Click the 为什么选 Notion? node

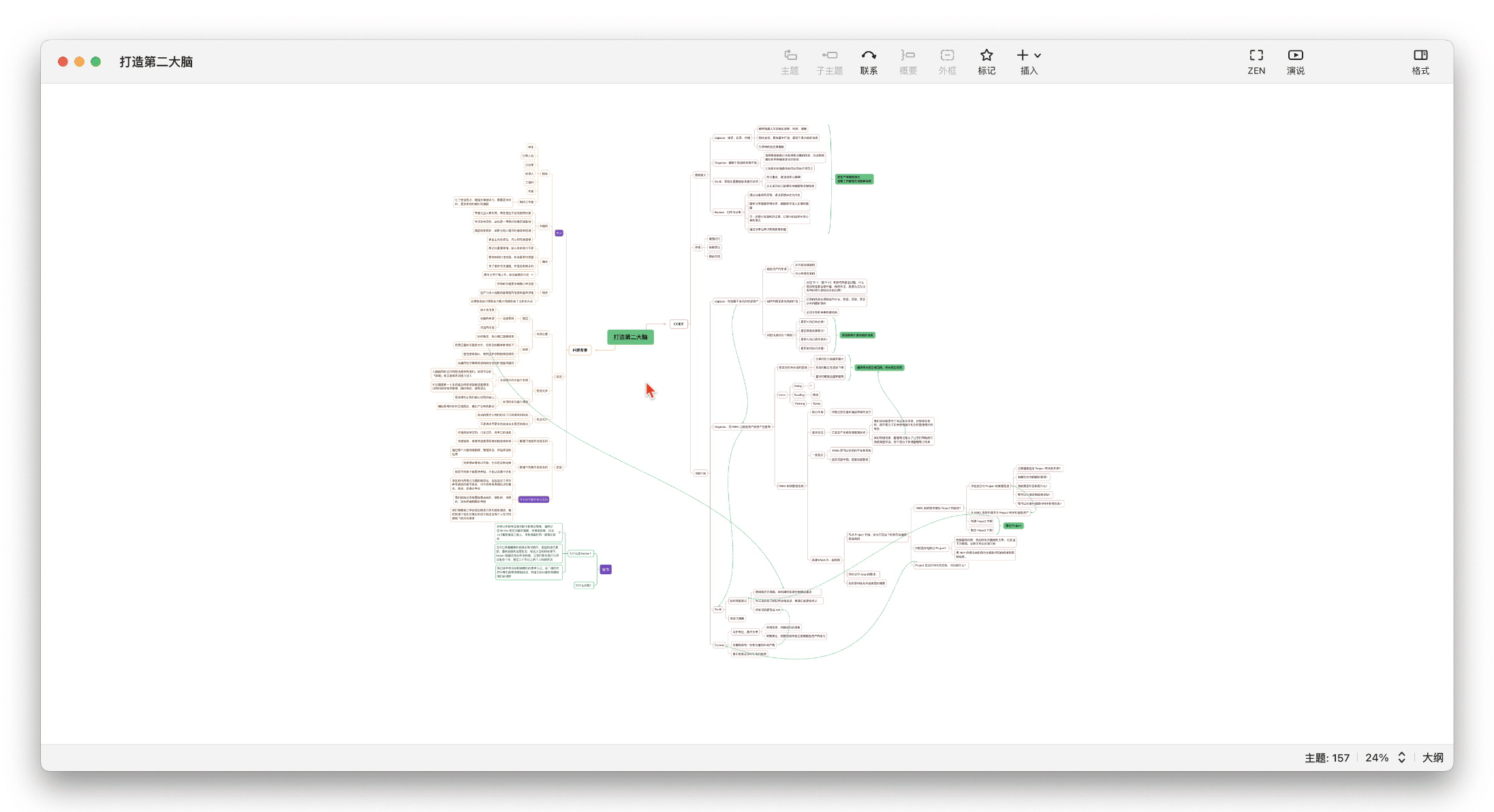pyautogui.click(x=580, y=553)
